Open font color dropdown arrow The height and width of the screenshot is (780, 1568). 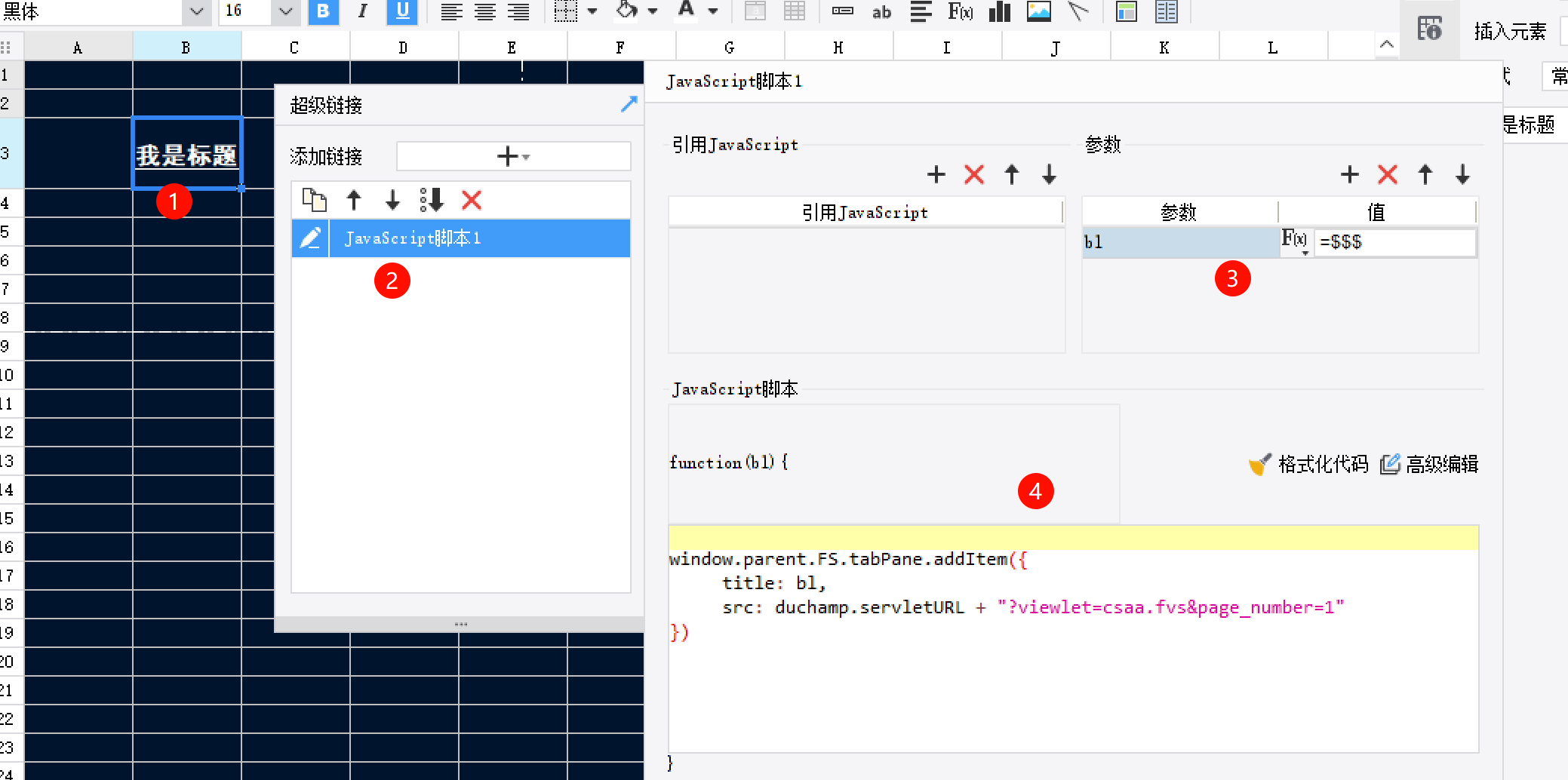click(712, 11)
